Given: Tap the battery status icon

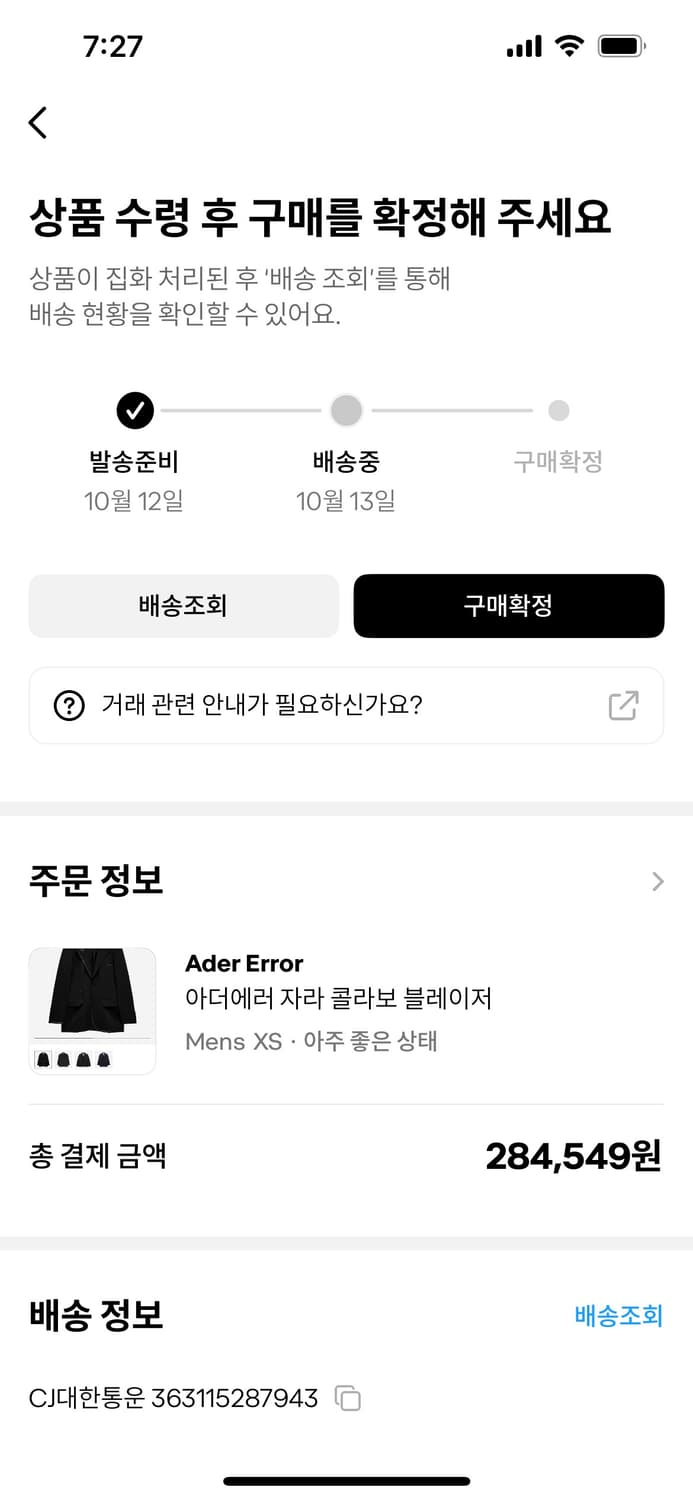Looking at the screenshot, I should tap(621, 46).
